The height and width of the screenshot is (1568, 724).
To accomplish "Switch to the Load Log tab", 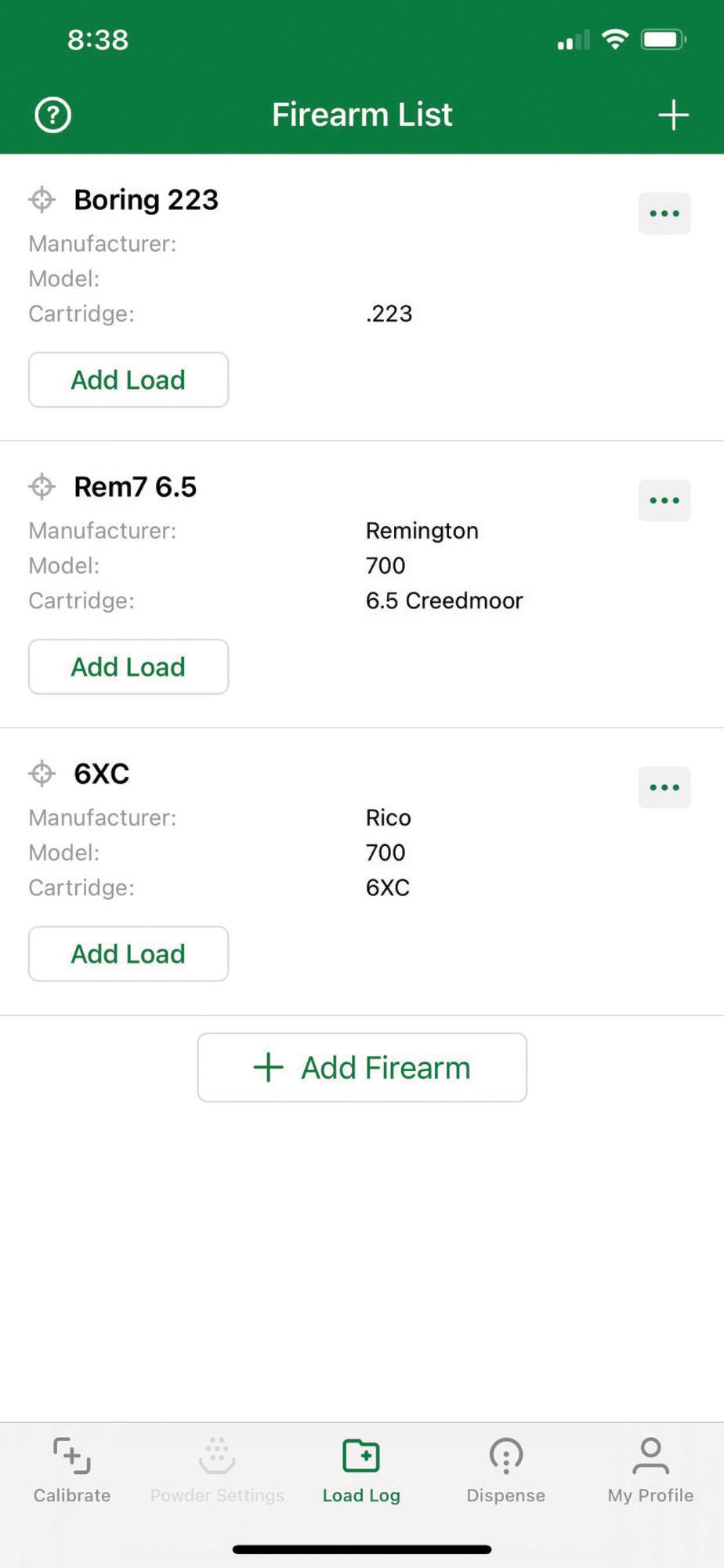I will (361, 1470).
